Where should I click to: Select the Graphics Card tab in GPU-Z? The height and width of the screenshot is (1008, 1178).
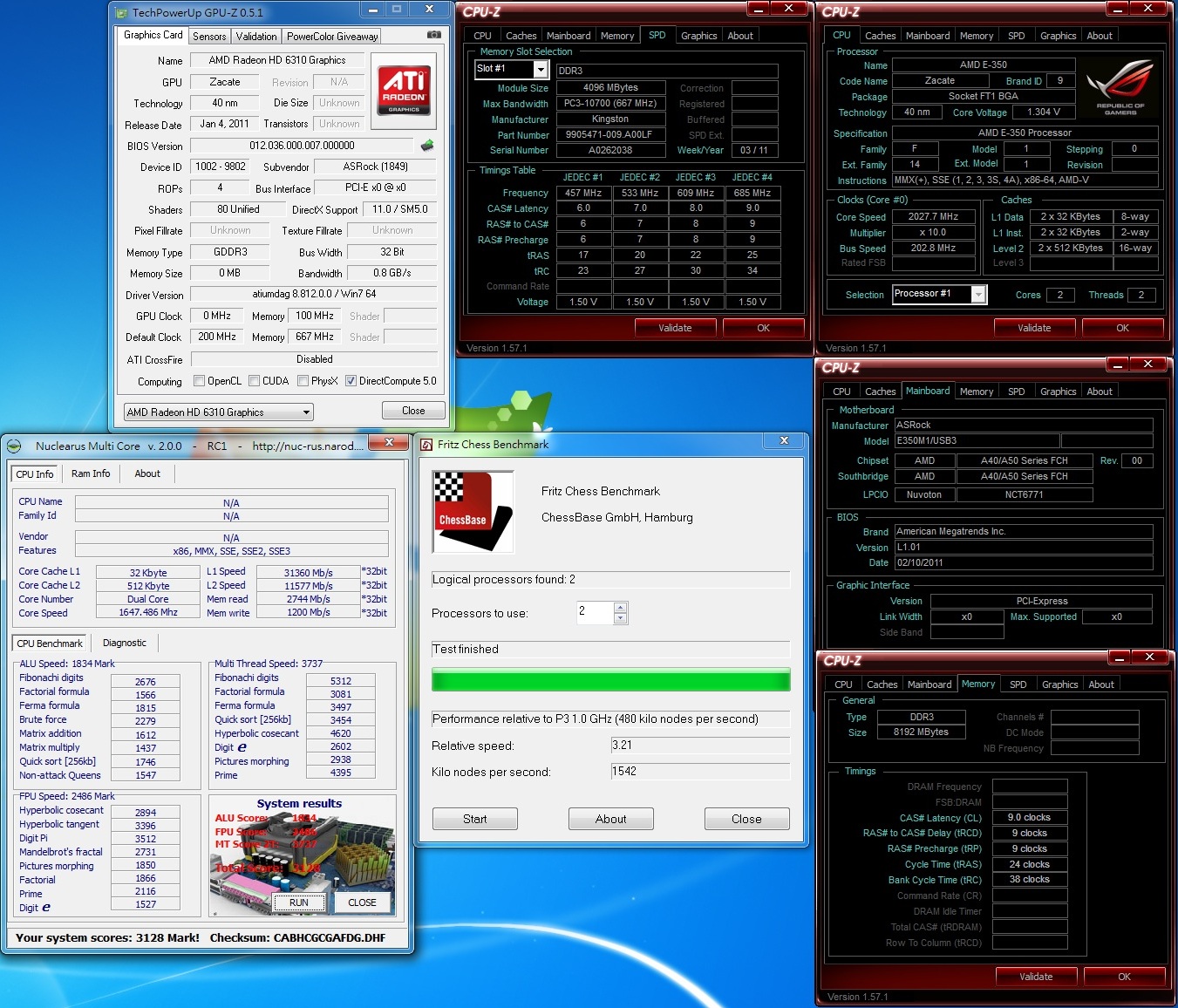pos(153,35)
